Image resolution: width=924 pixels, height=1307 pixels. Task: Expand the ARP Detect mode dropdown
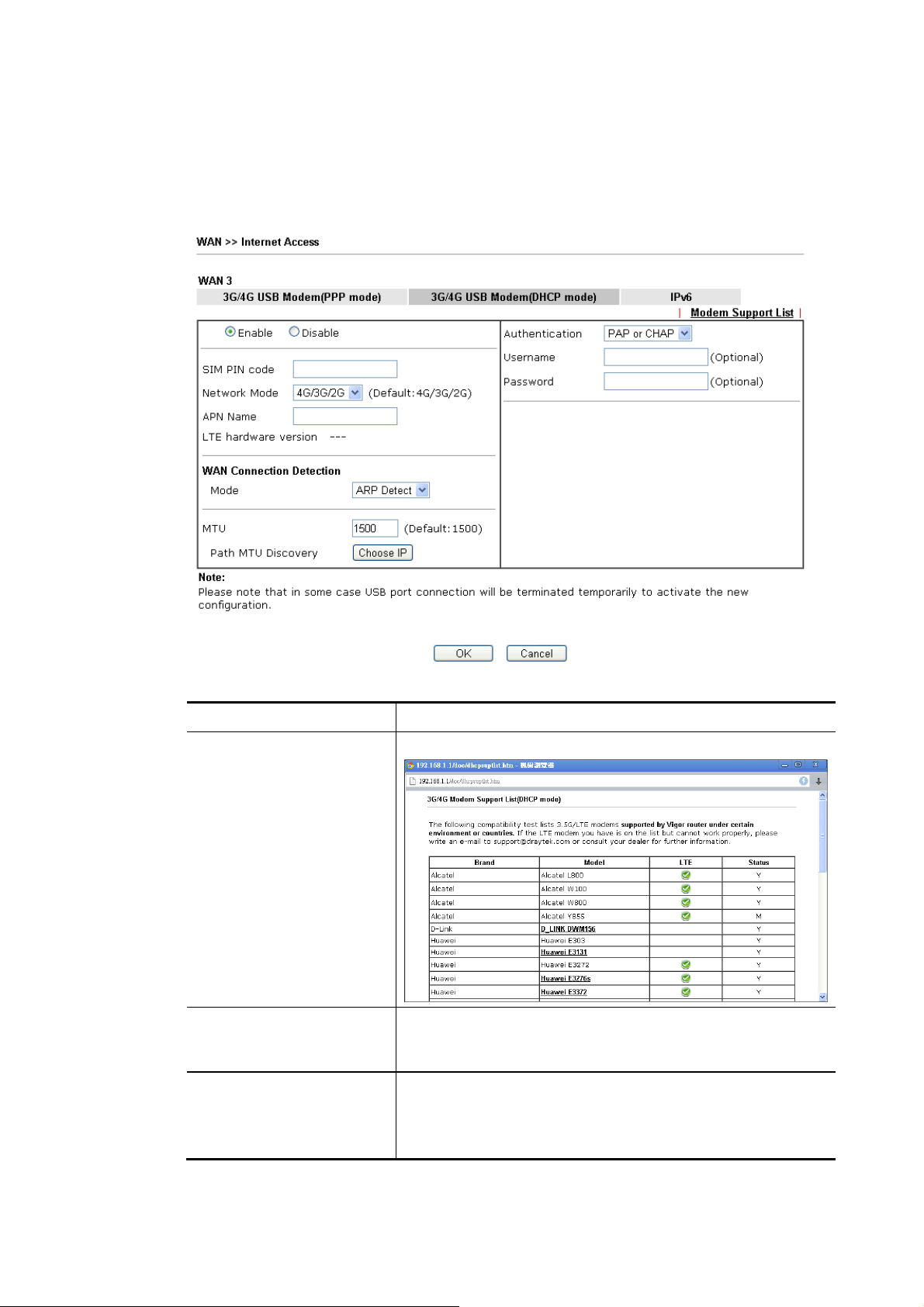[x=391, y=490]
